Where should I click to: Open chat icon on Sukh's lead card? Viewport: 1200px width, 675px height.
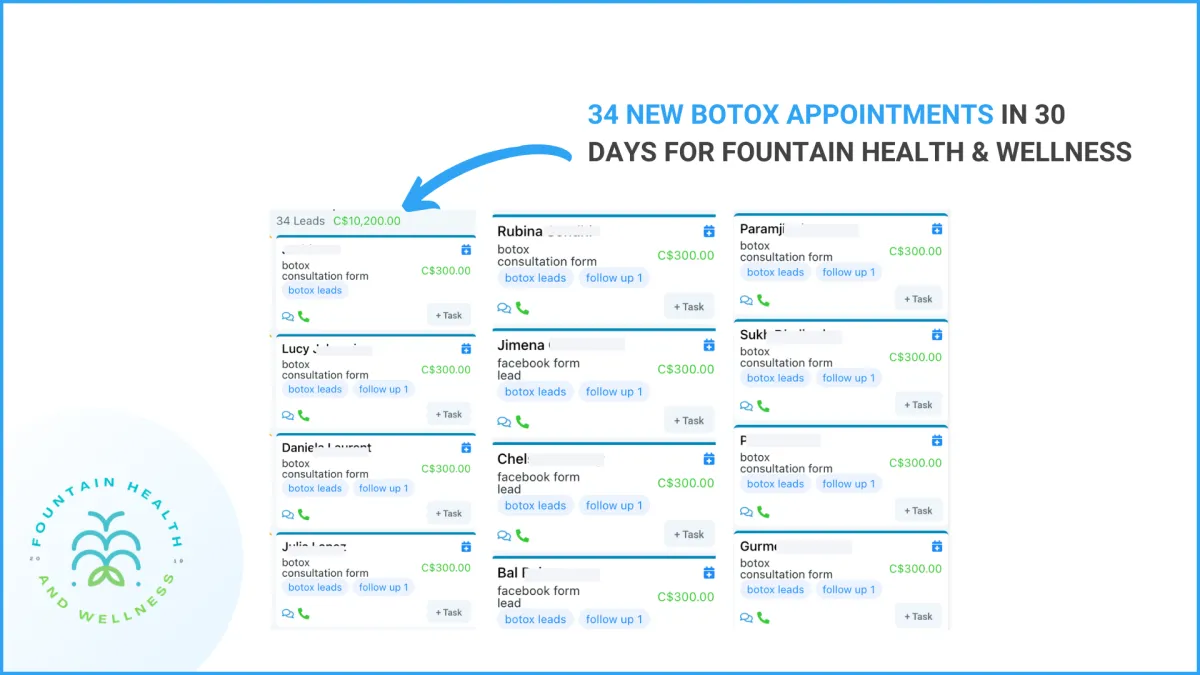[746, 406]
